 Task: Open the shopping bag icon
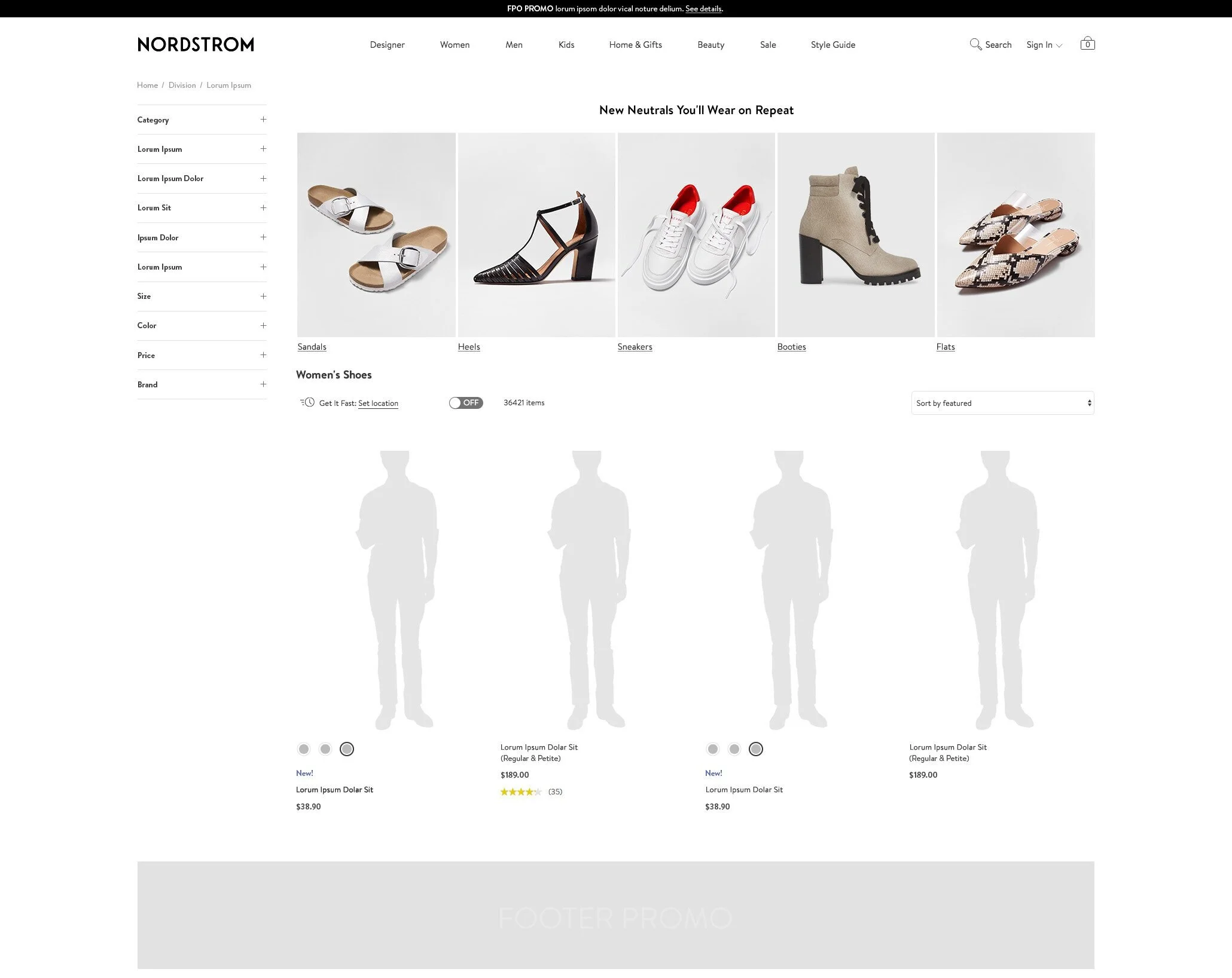pos(1087,44)
